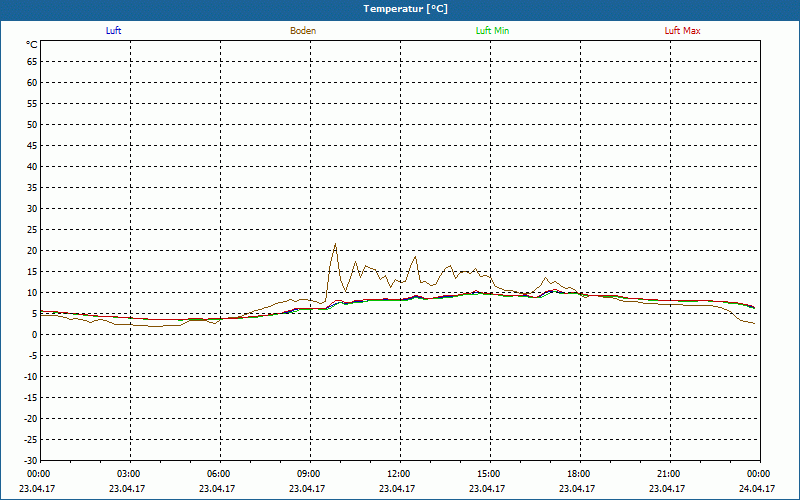Click the 18:00 time axis label
The width and height of the screenshot is (800, 500).
tap(579, 474)
